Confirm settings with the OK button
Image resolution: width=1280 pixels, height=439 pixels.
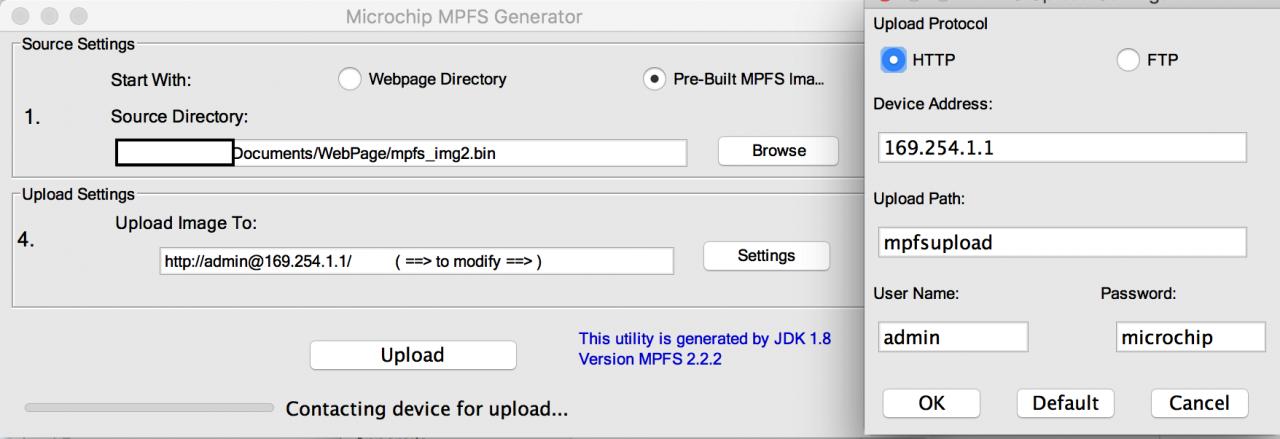click(x=931, y=403)
